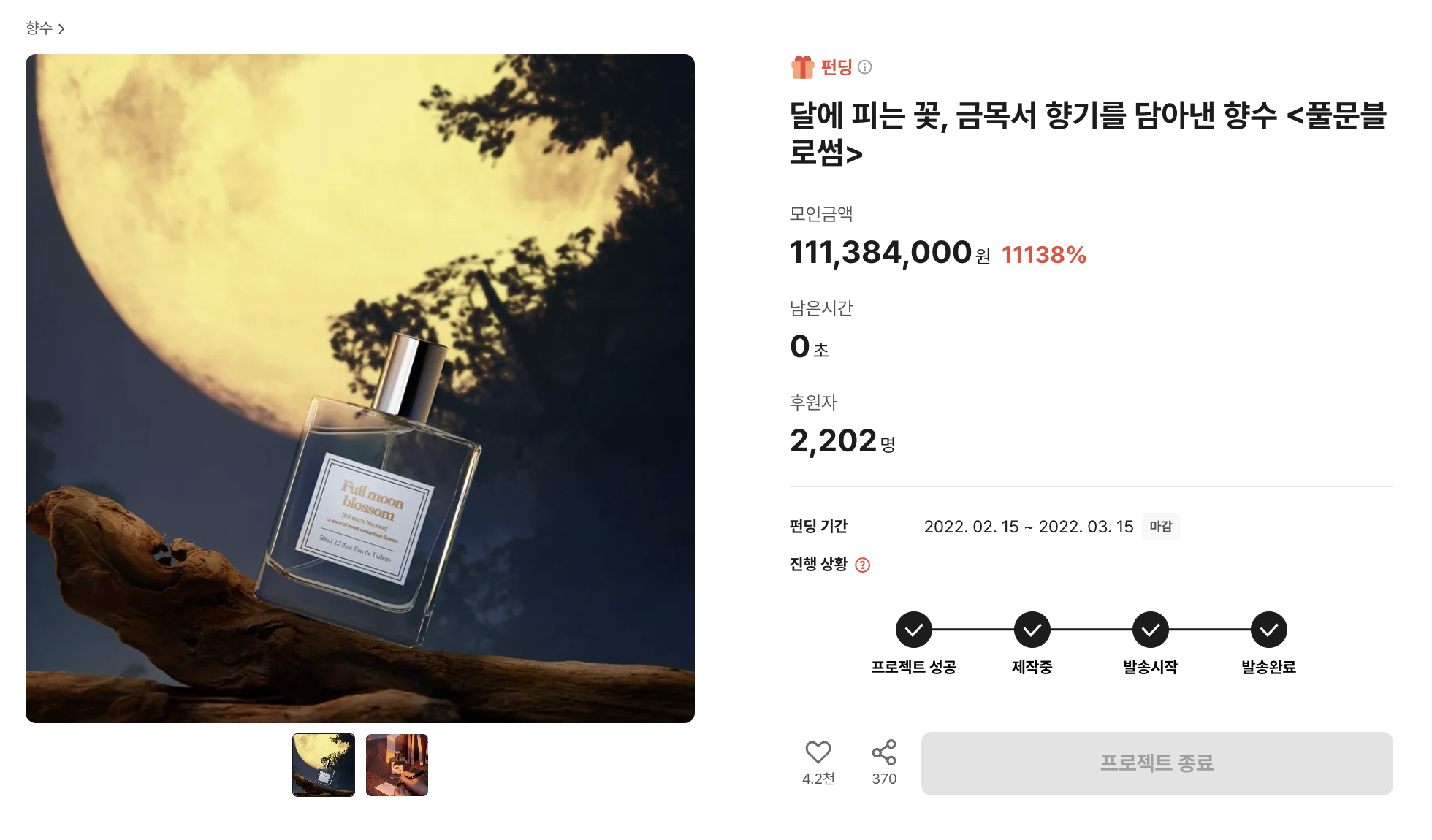The width and height of the screenshot is (1432, 840).
Task: Click the heart like icon
Action: pos(818,752)
